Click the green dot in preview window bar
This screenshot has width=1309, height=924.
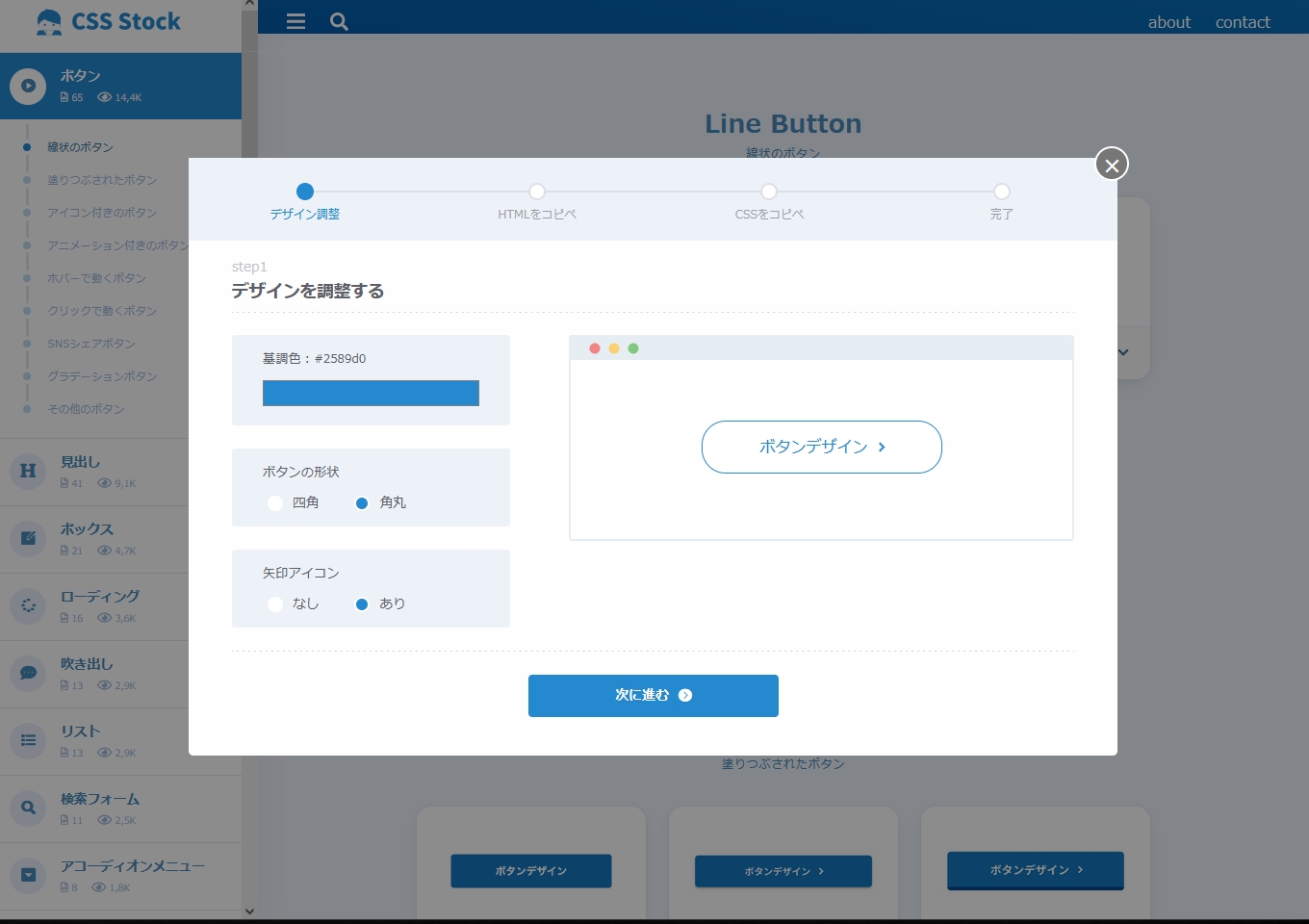(633, 348)
